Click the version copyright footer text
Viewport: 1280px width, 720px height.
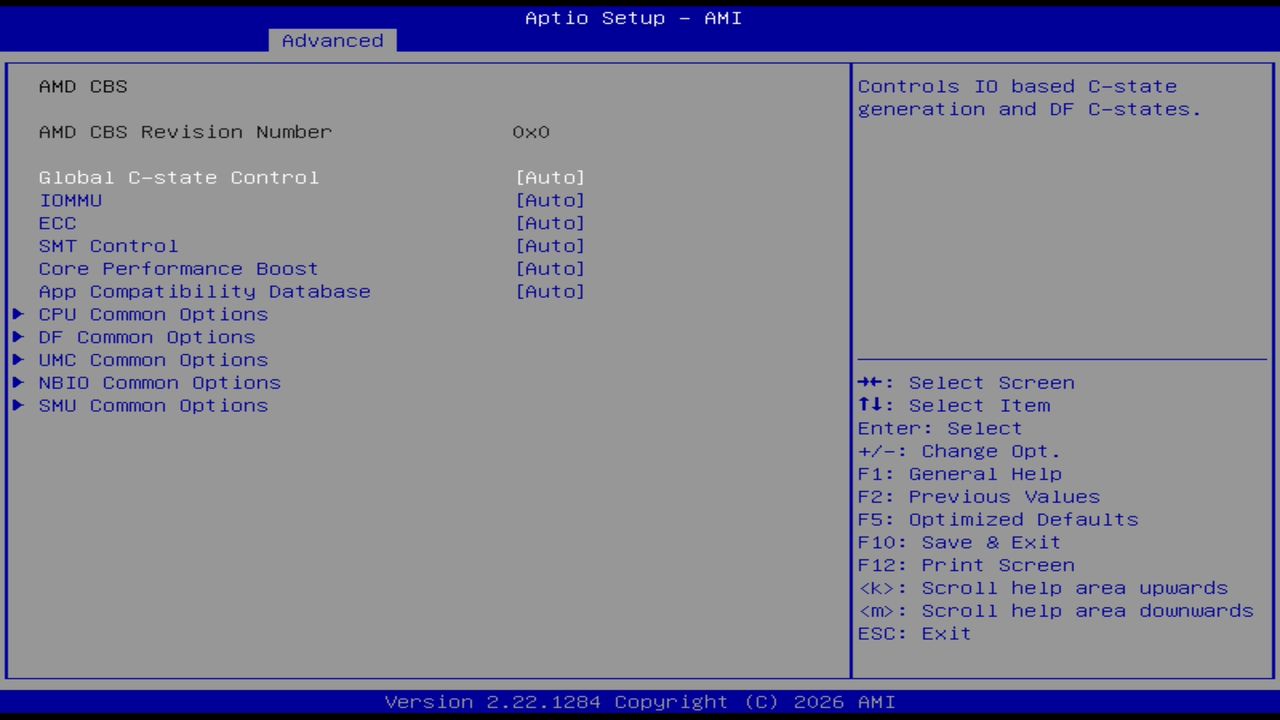[x=640, y=702]
